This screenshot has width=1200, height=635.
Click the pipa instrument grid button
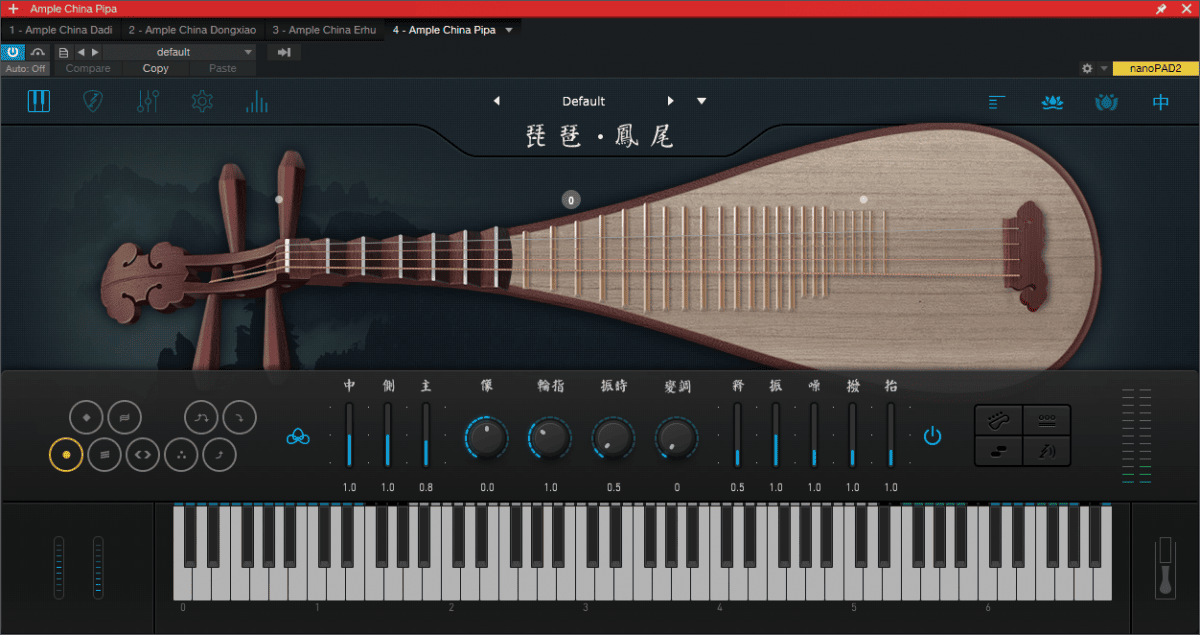pos(998,420)
